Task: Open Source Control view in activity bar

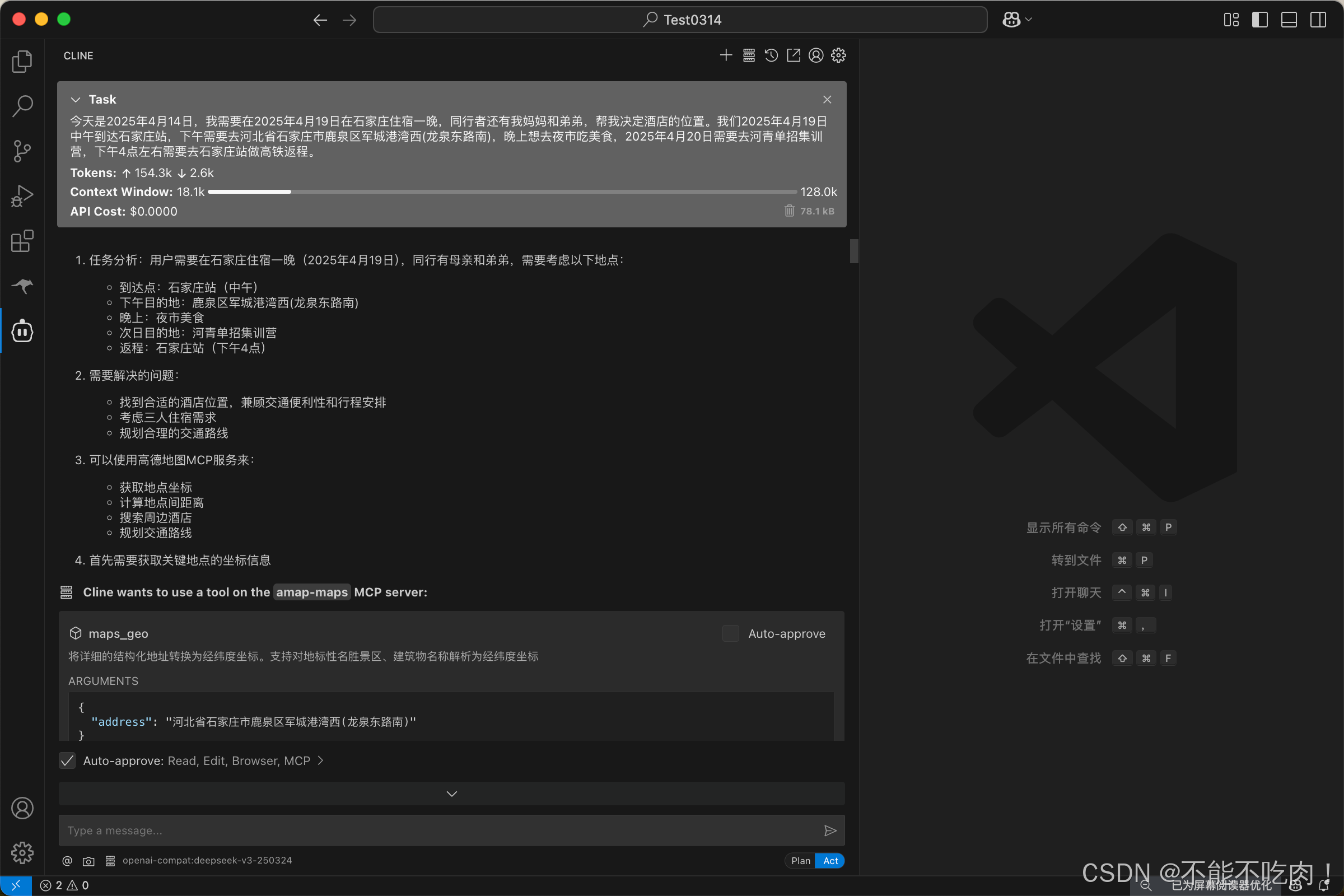Action: coord(22,151)
